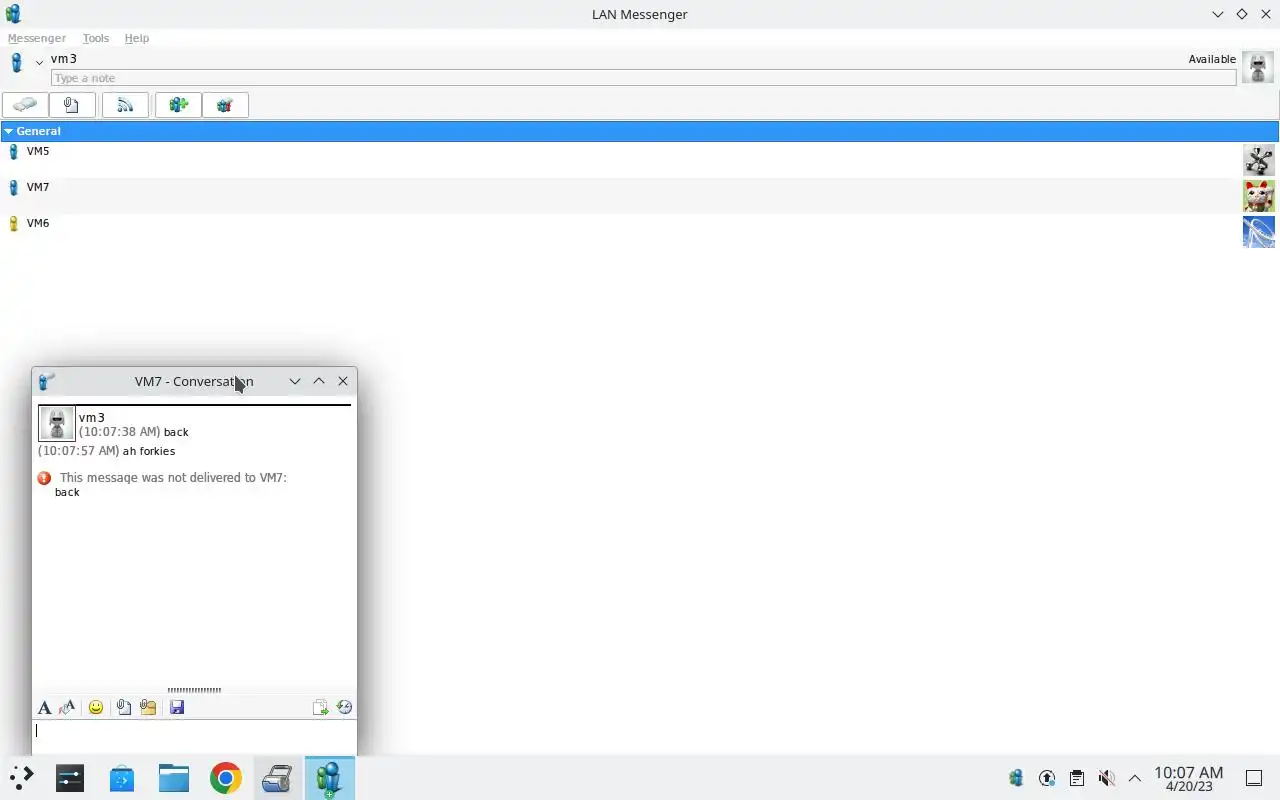
Task: Click the Type a note field
Action: pyautogui.click(x=644, y=78)
